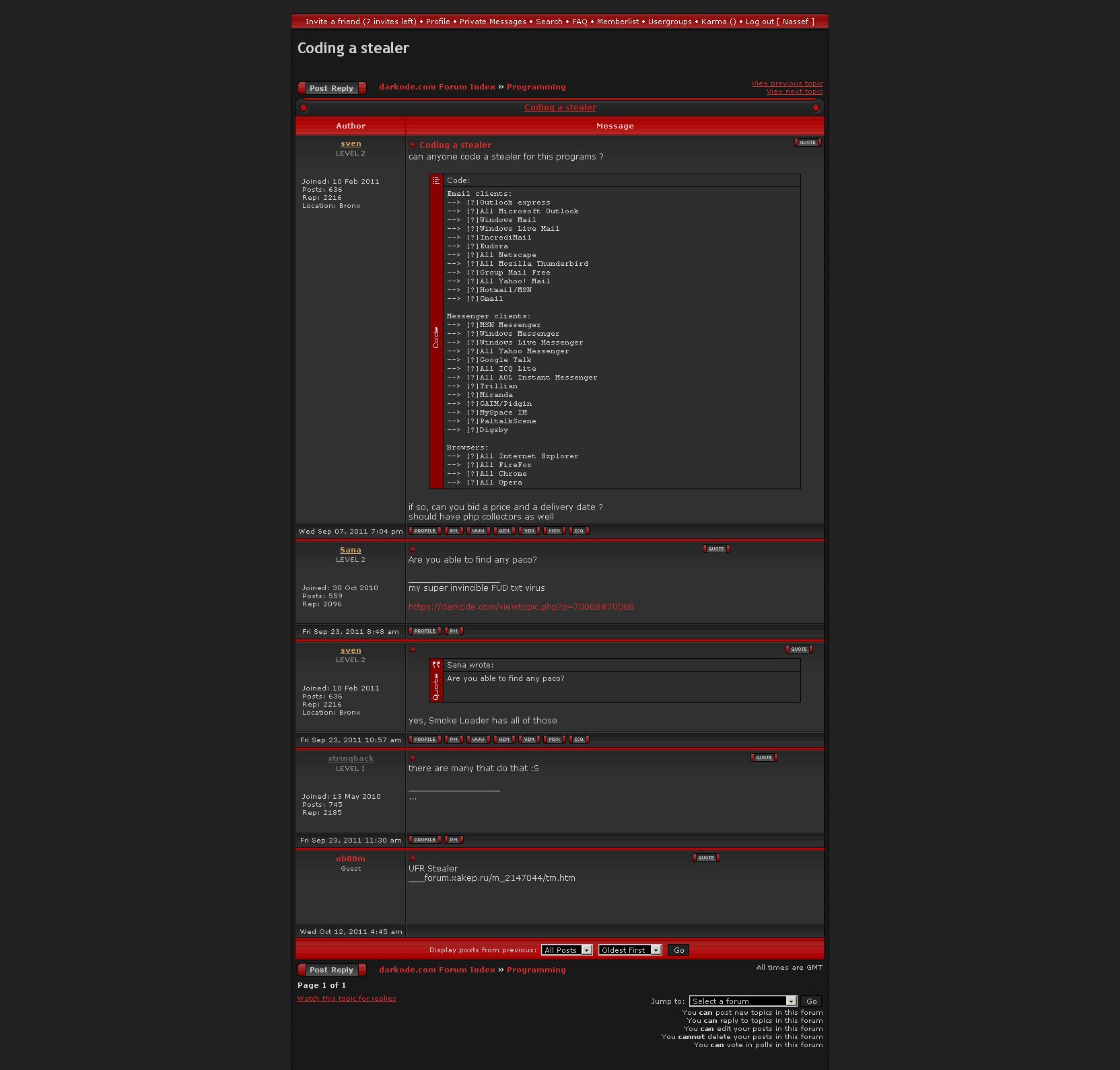The image size is (1120, 1070).
Task: Click WWW button under sven's first post
Action: [478, 531]
